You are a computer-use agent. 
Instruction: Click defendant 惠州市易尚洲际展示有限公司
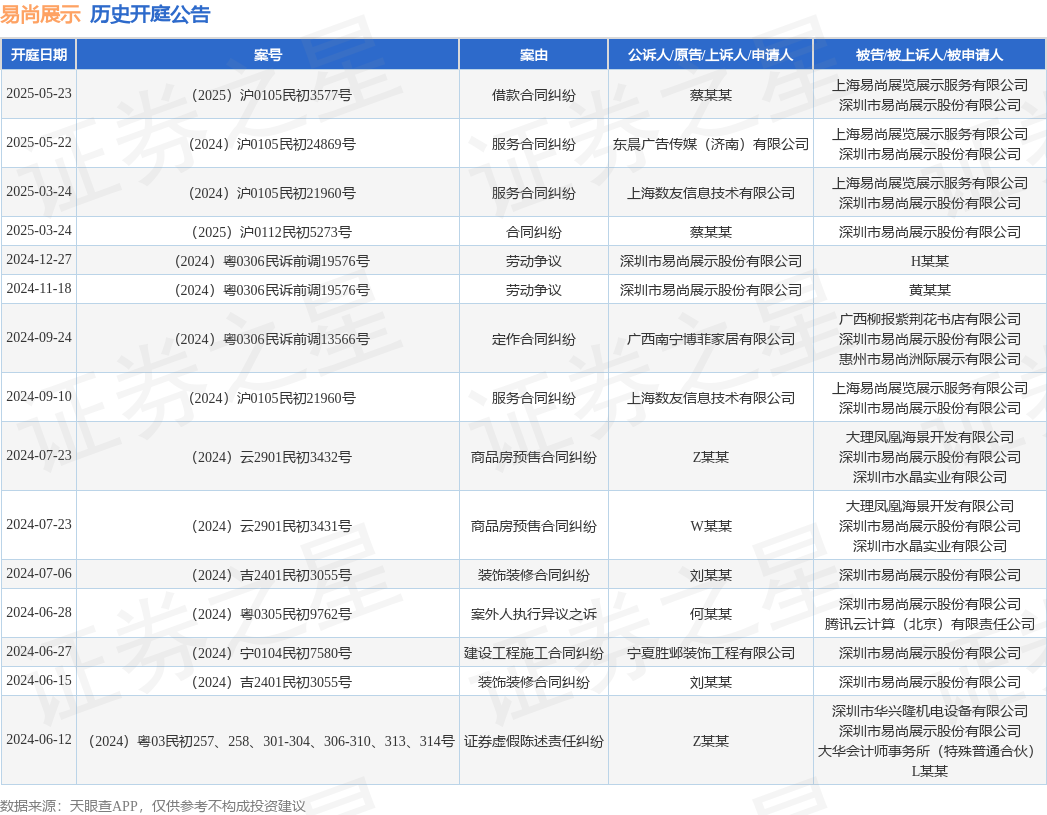[929, 359]
